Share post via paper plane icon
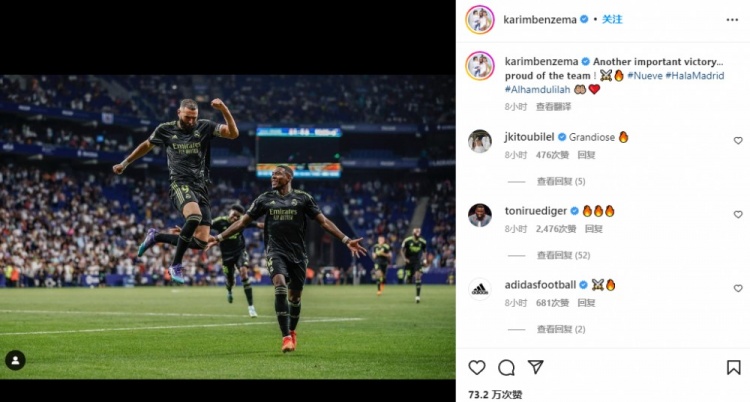Image resolution: width=750 pixels, height=402 pixels. [x=535, y=367]
